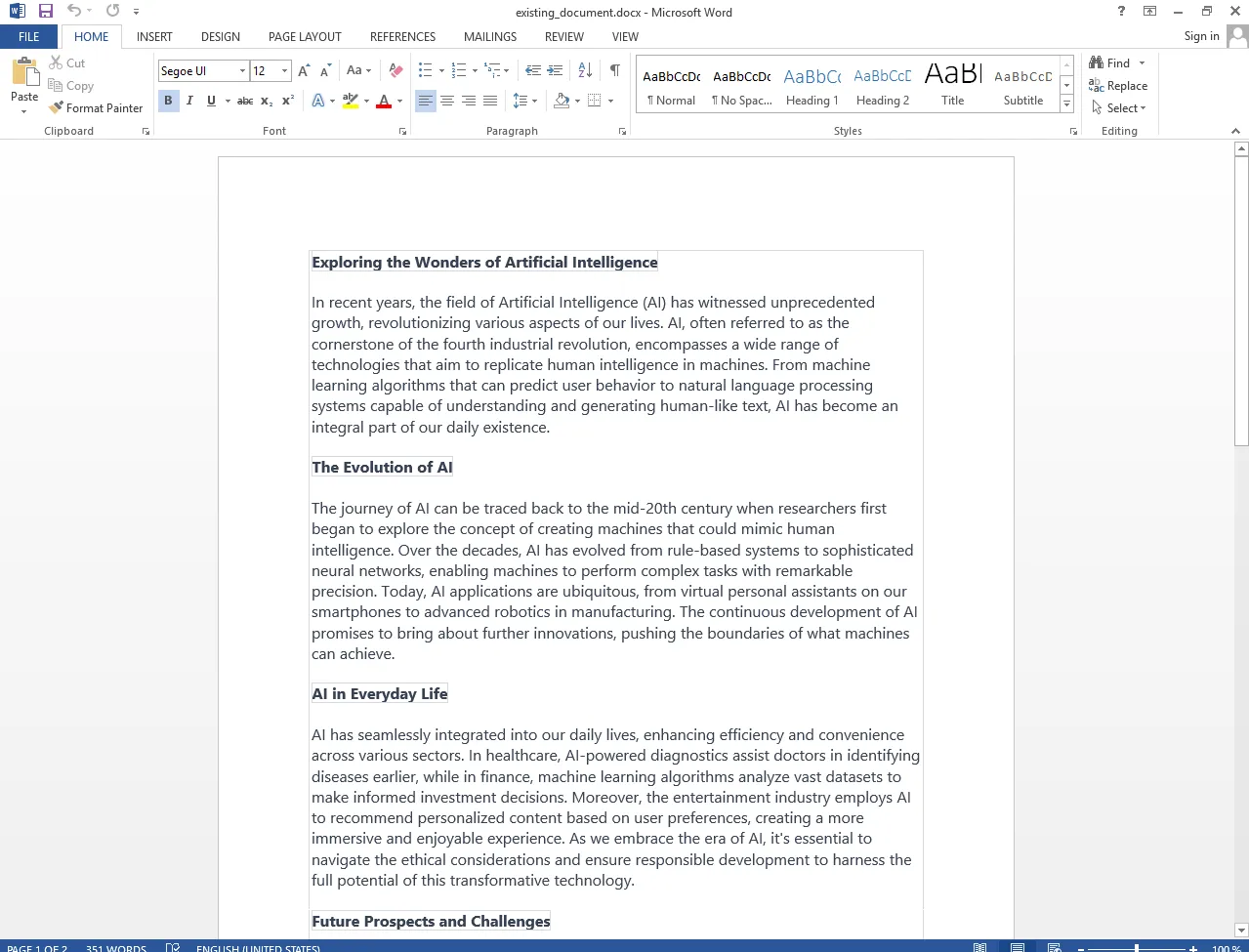1249x952 pixels.
Task: Apply the Heading 1 style thumbnail
Action: (812, 86)
